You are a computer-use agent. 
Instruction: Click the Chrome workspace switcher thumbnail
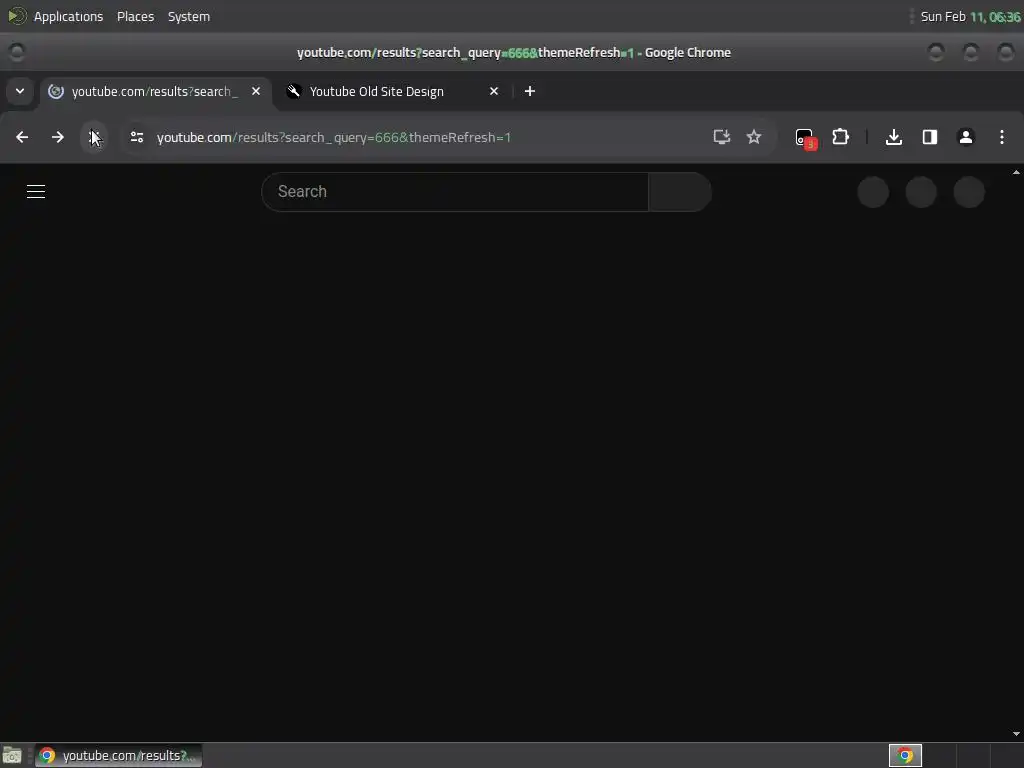905,756
